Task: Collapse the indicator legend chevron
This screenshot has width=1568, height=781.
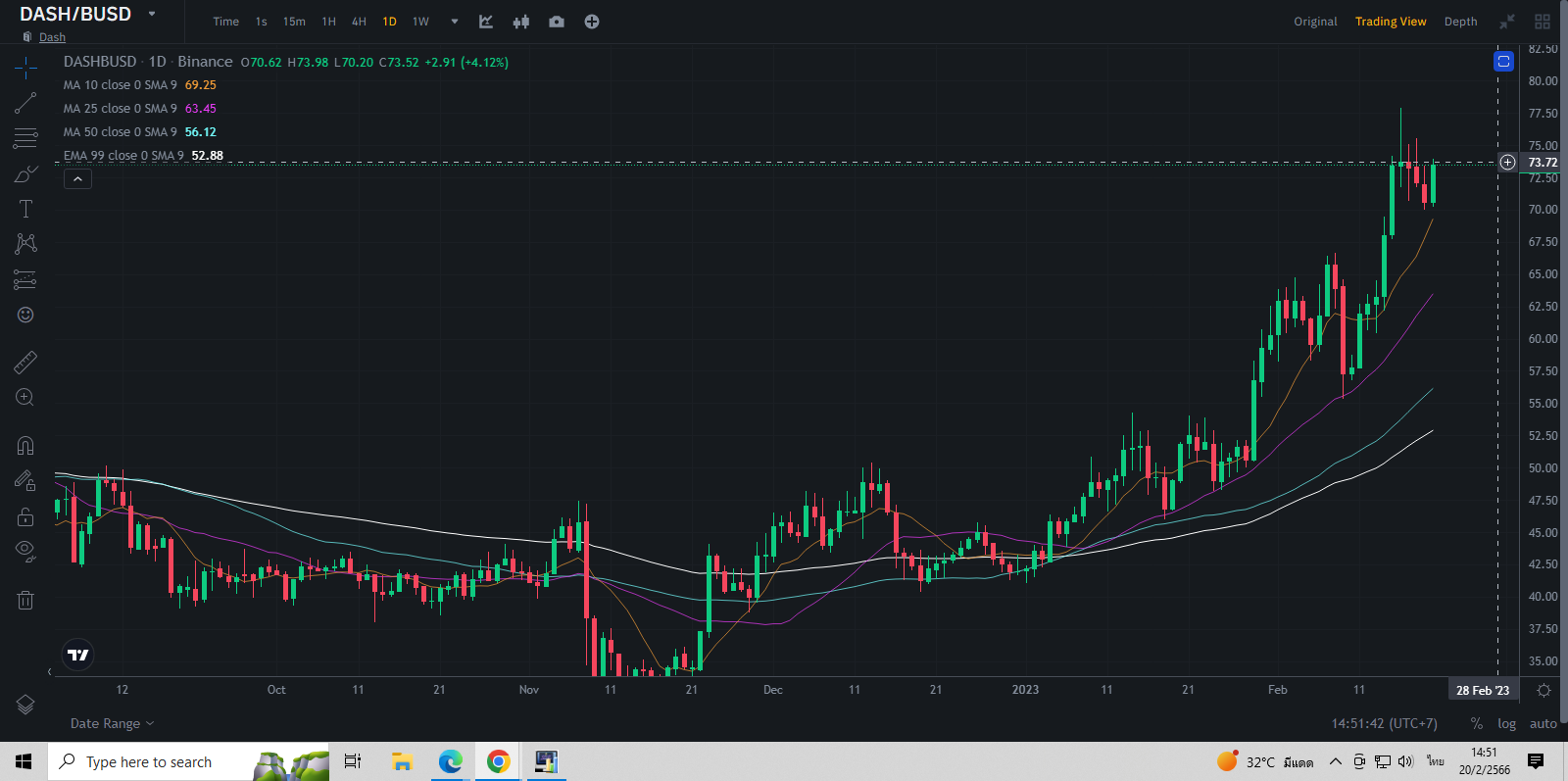Action: click(x=77, y=179)
